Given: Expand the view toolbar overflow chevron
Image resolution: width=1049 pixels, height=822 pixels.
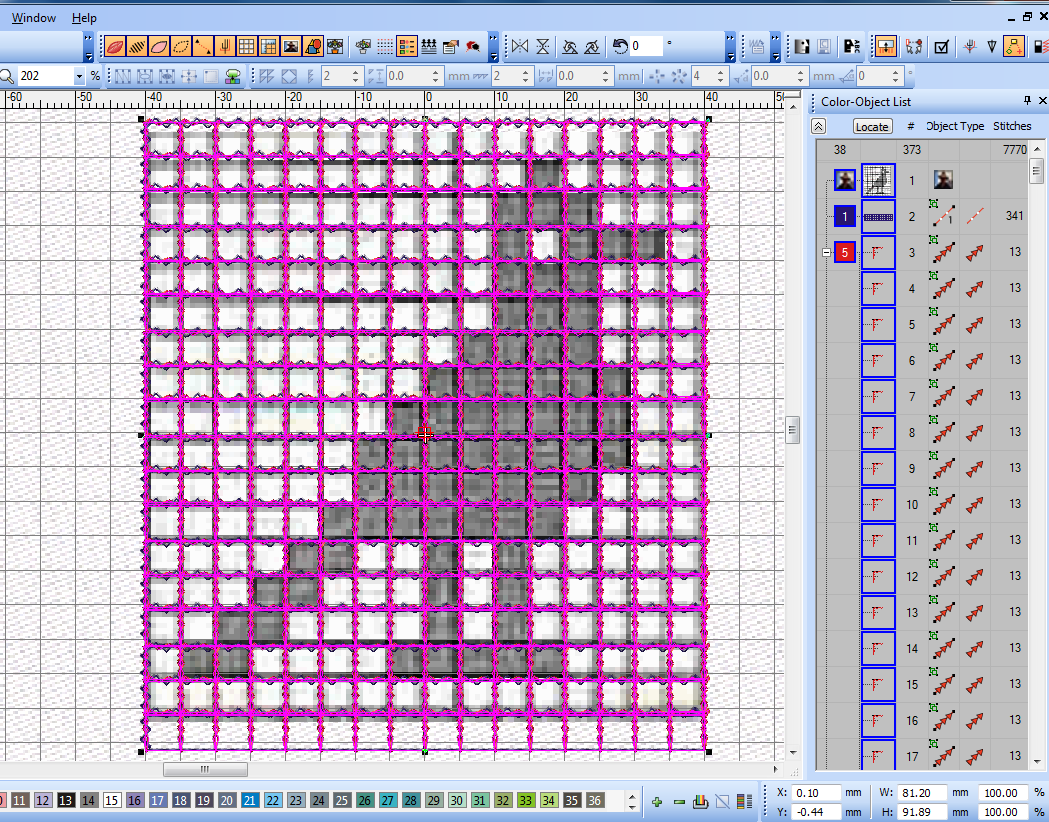Looking at the screenshot, I should point(494,47).
